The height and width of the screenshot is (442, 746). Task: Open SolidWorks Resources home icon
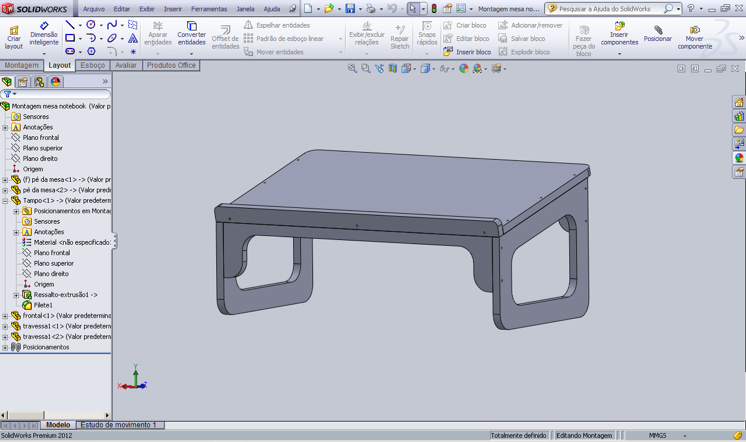[x=739, y=102]
